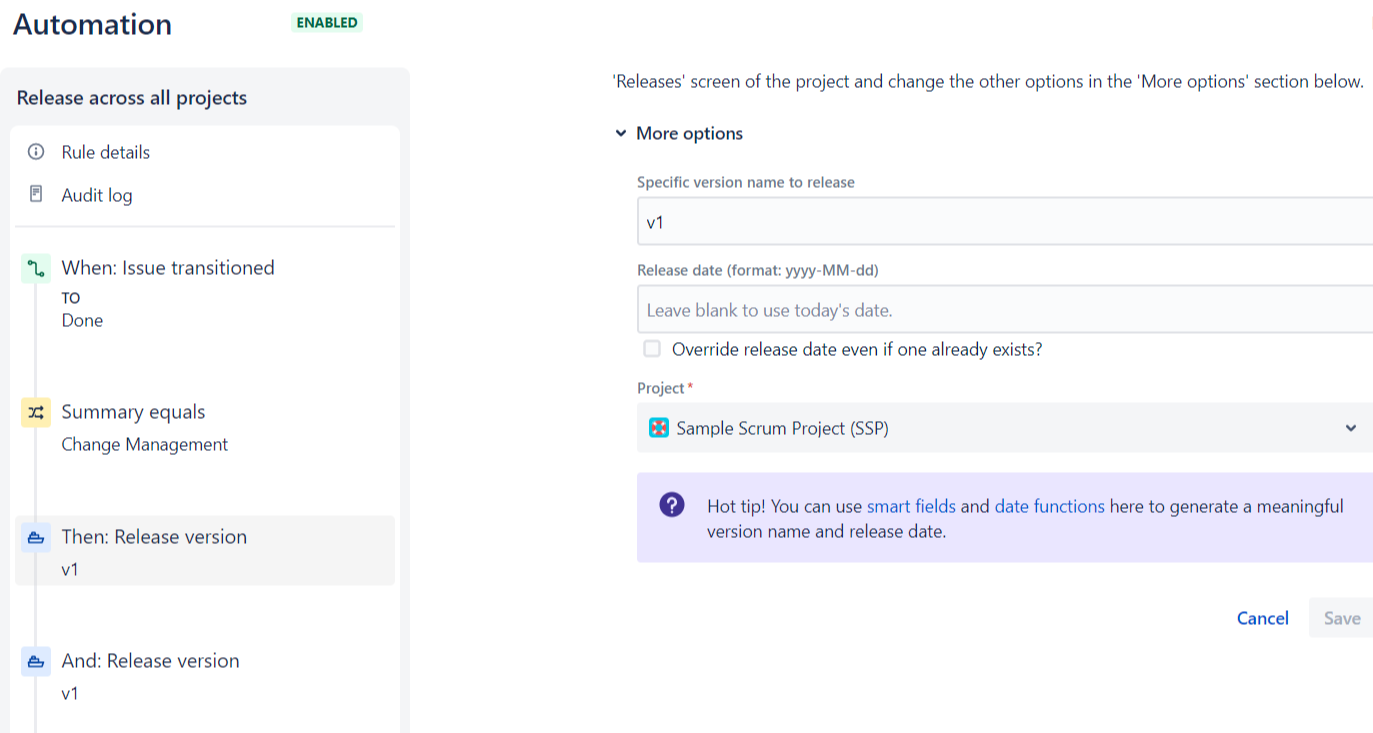Click the release date input field
Viewport: 1373px width, 733px height.
[1000, 309]
